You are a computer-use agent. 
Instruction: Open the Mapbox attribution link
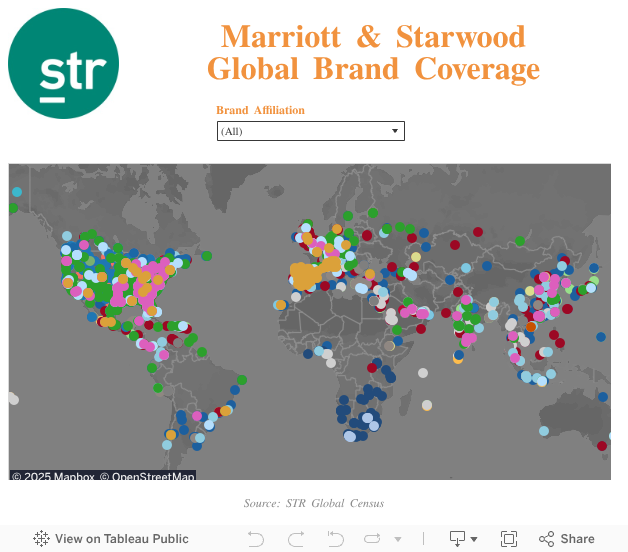53,476
